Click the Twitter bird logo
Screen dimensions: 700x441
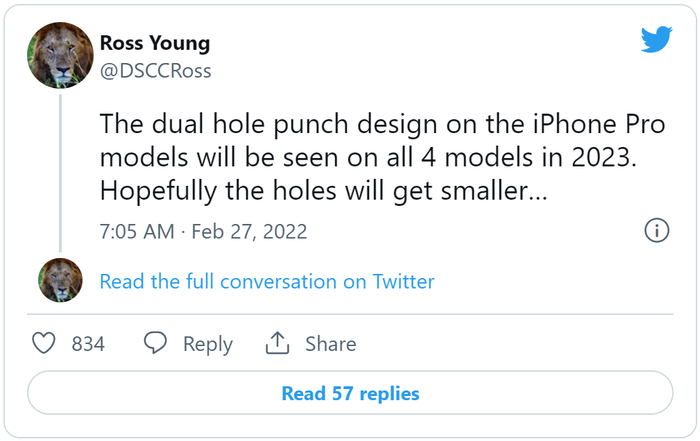tap(656, 40)
